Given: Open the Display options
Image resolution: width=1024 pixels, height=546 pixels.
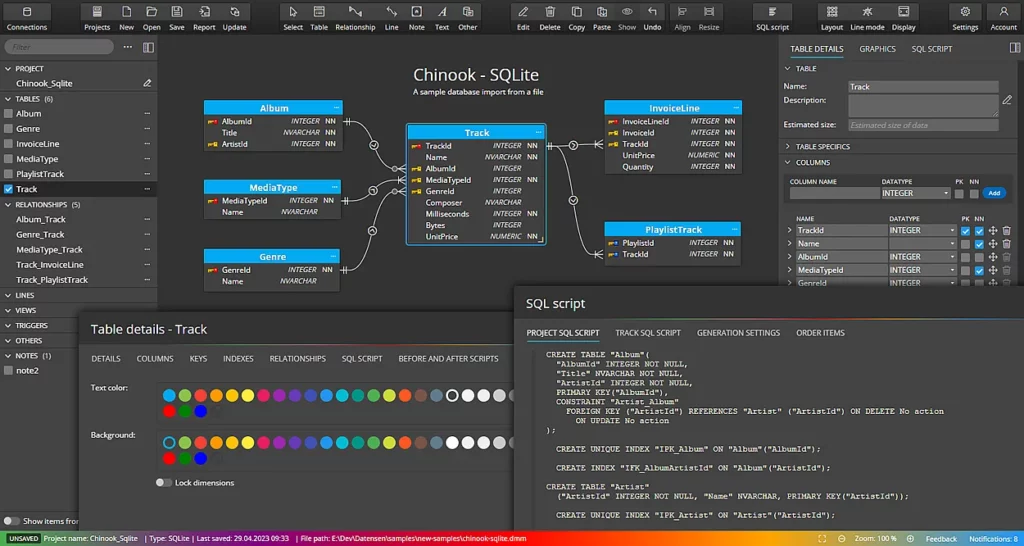Looking at the screenshot, I should pos(904,18).
